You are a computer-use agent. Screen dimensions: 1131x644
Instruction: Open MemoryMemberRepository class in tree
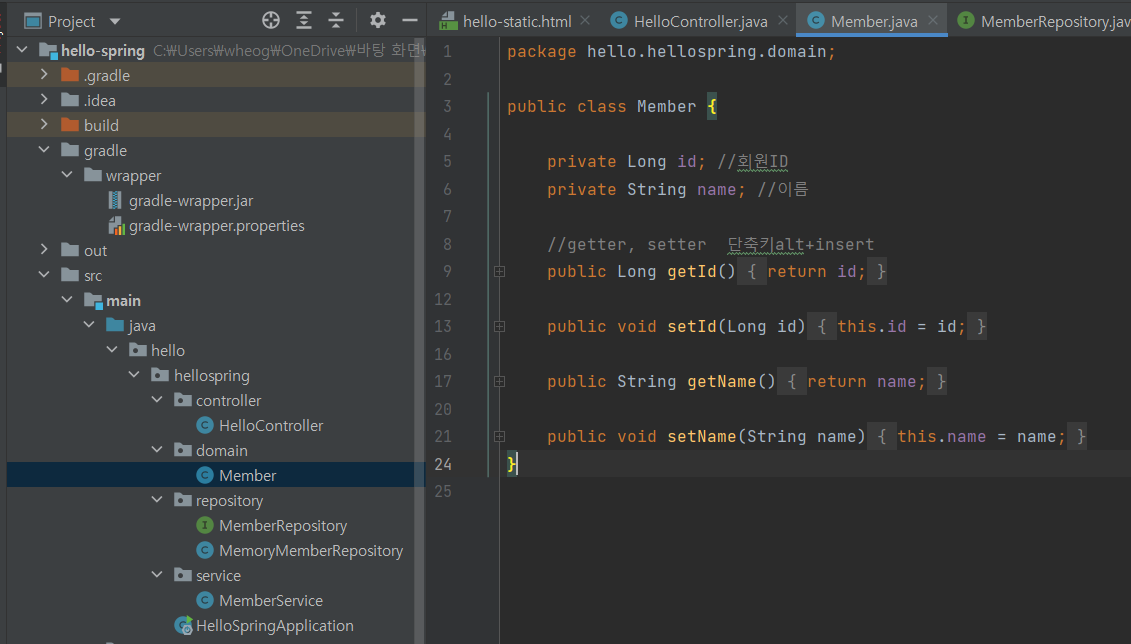click(311, 550)
